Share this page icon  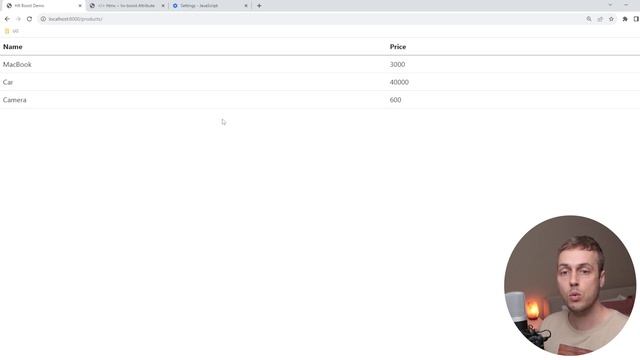pyautogui.click(x=600, y=19)
